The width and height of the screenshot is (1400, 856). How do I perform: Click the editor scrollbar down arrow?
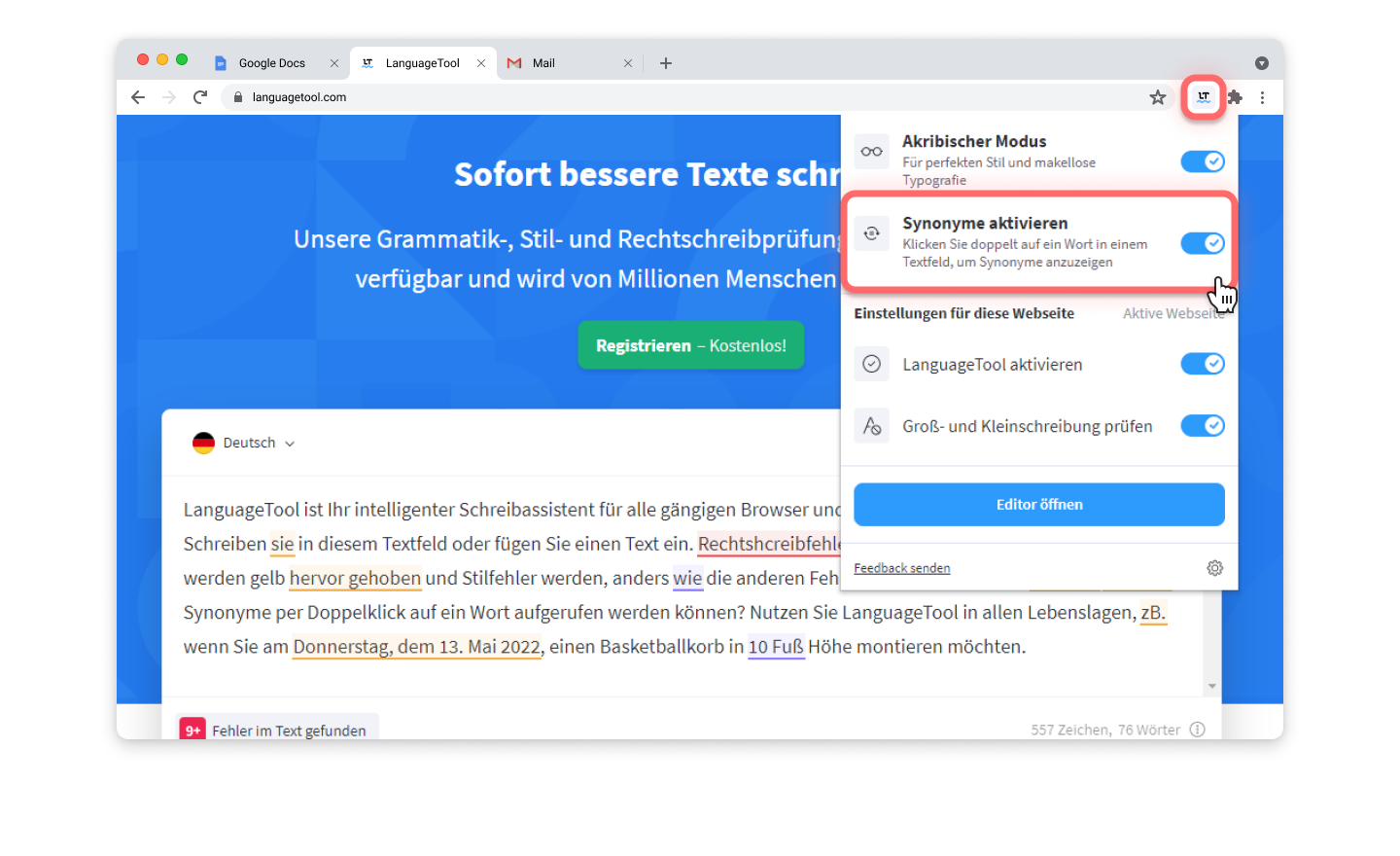click(x=1212, y=687)
